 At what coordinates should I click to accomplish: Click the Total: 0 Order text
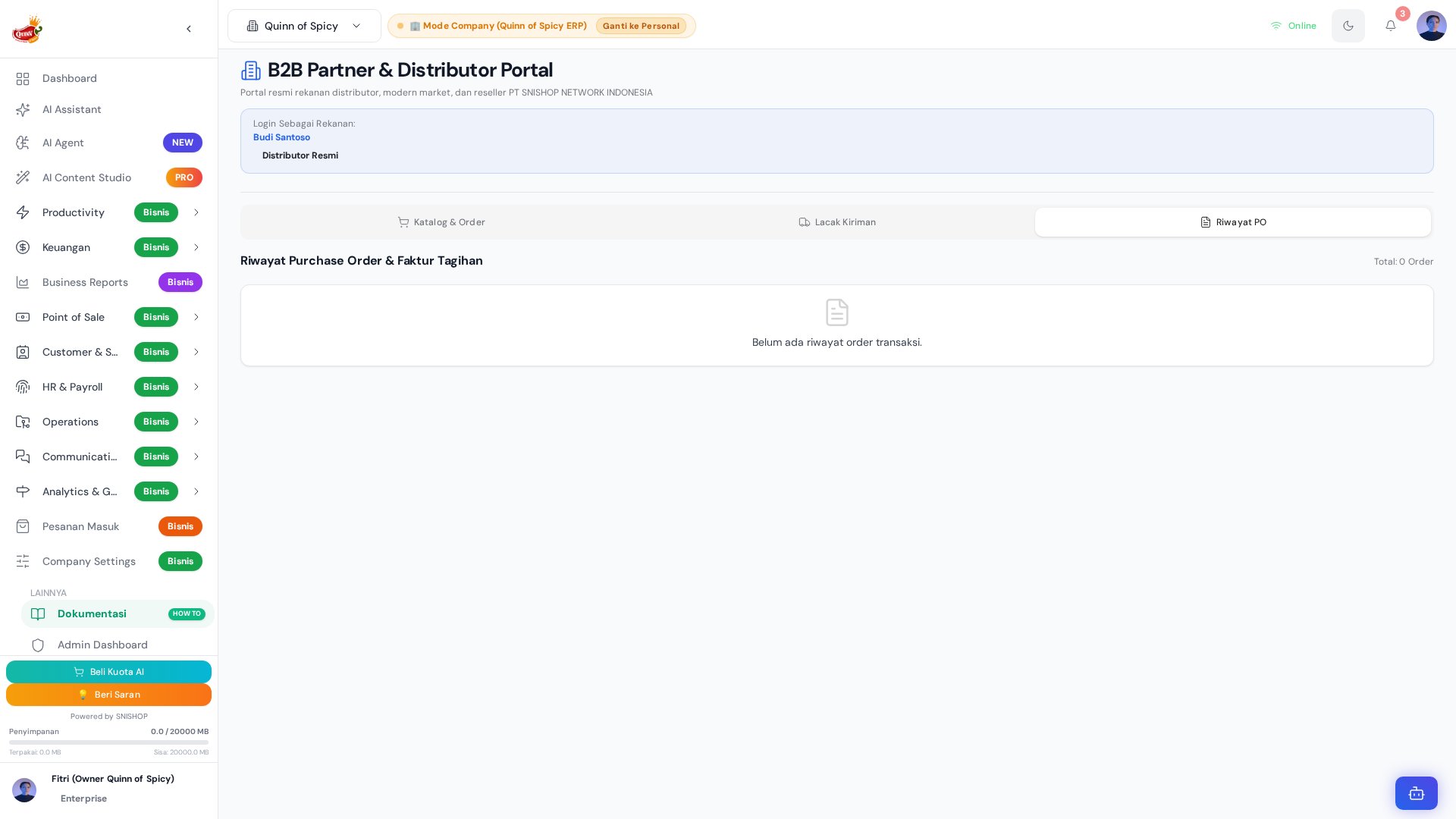coord(1404,262)
